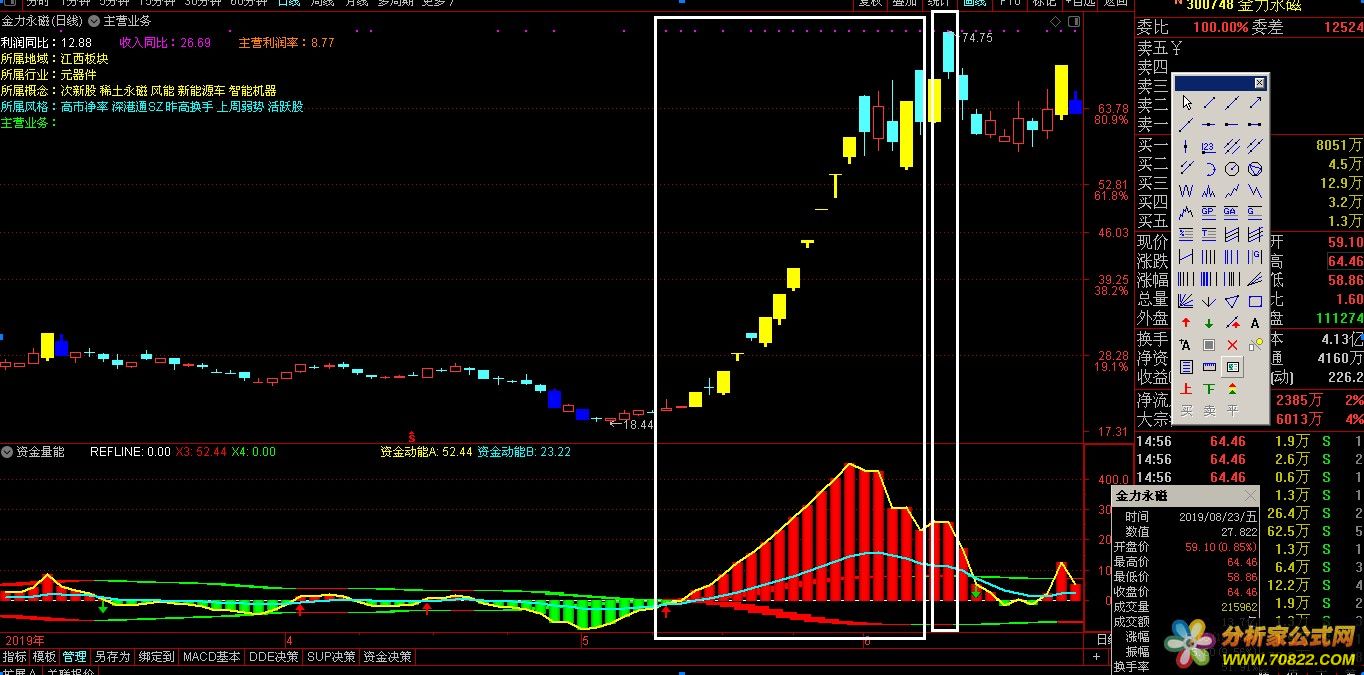Viewport: 1364px width, 675px height.
Task: Select the GP golden ratio line tool
Action: (1208, 211)
